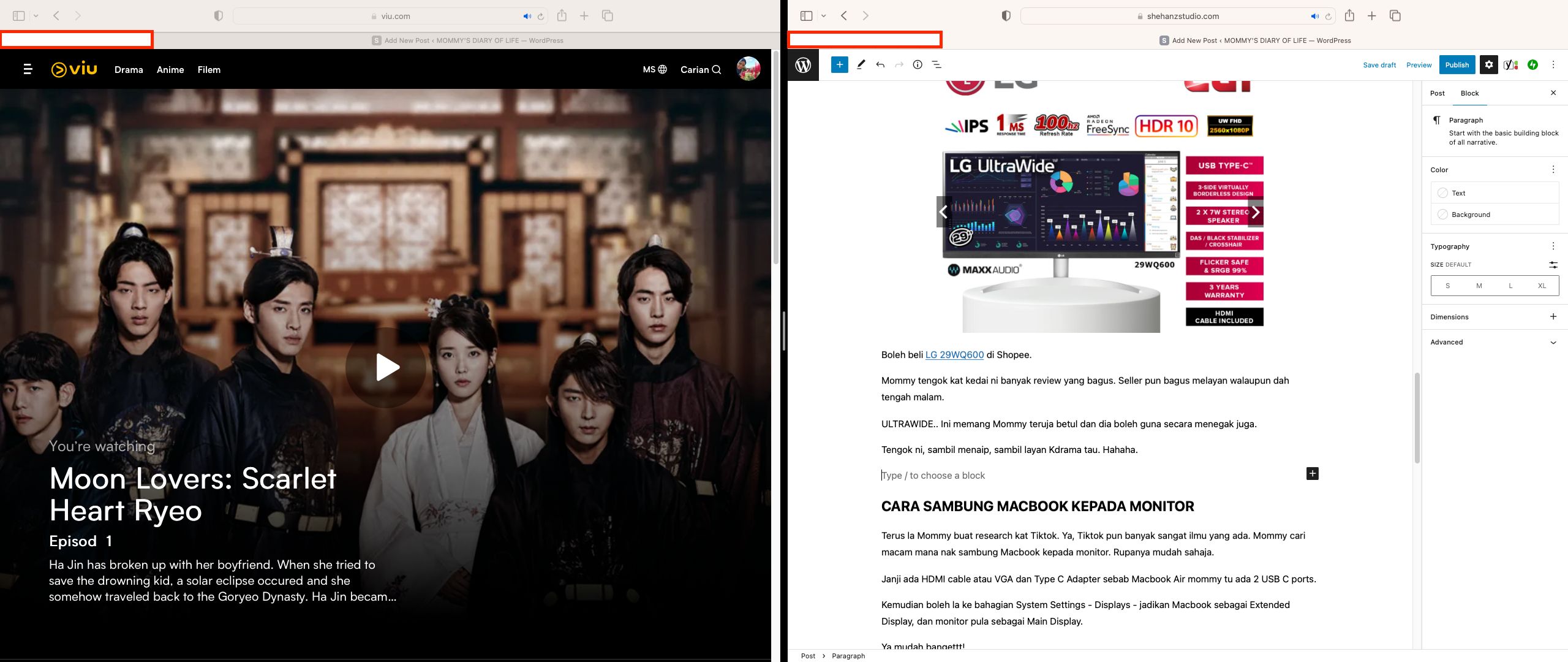Reload the viu.com page
The width and height of the screenshot is (1568, 662).
[x=541, y=16]
